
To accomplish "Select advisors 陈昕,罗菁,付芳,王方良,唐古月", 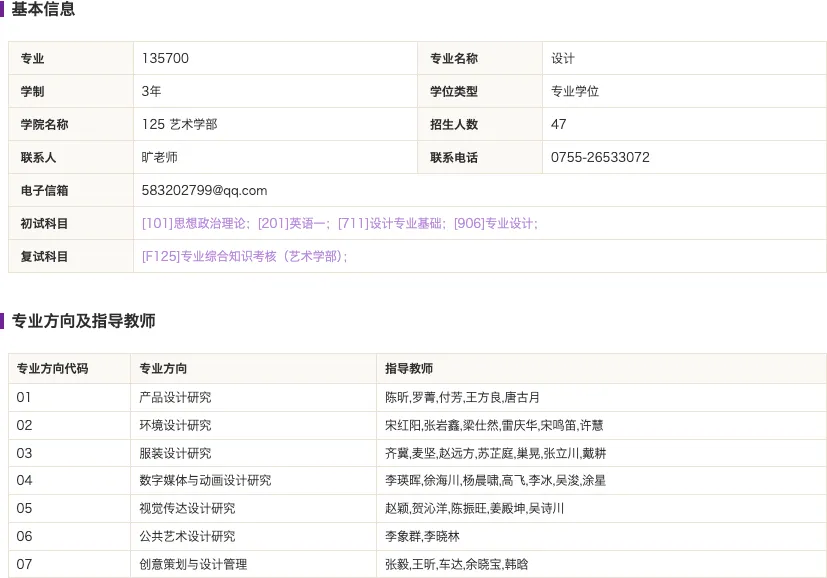I will tap(462, 397).
